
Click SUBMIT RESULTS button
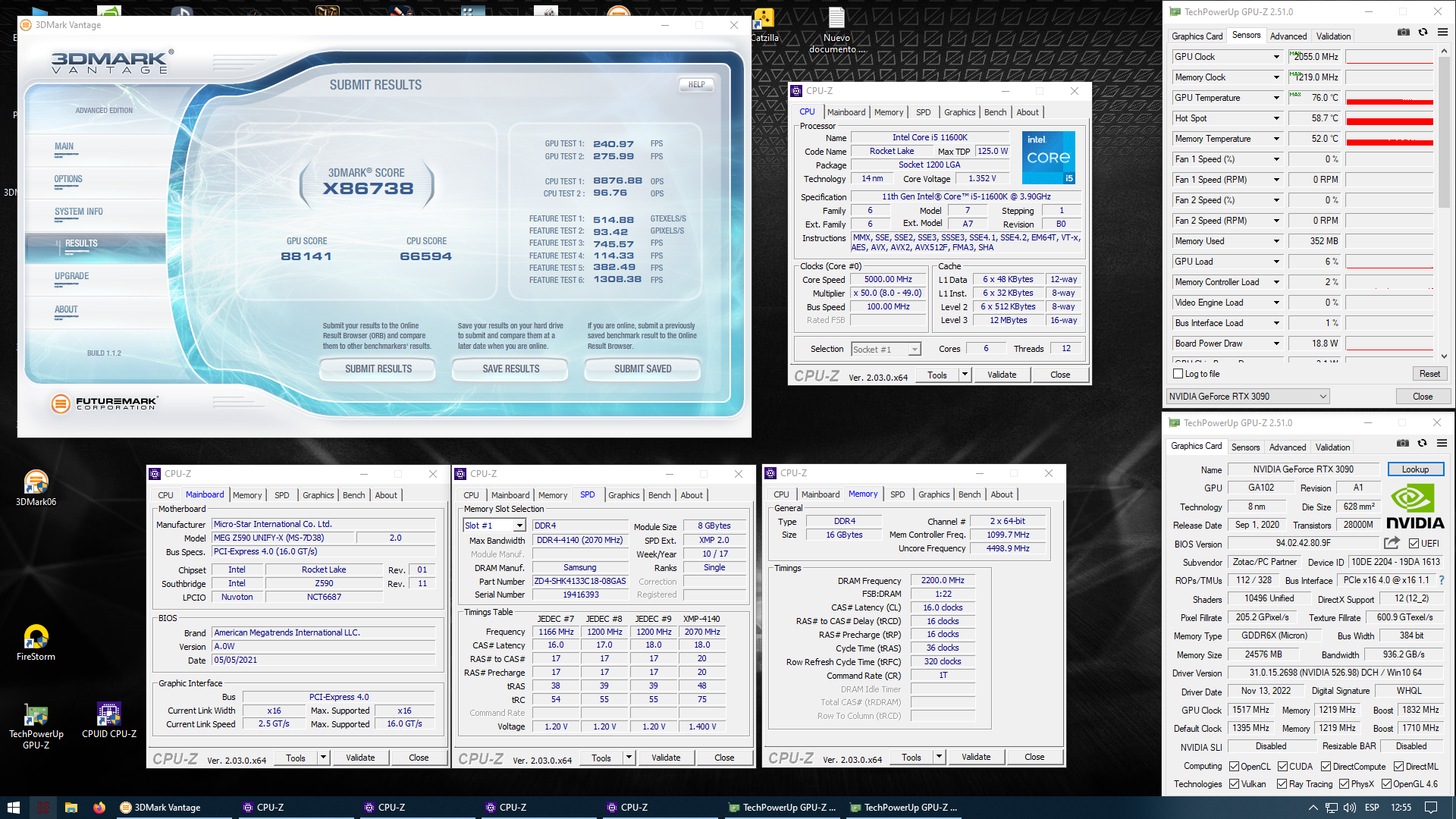[378, 369]
